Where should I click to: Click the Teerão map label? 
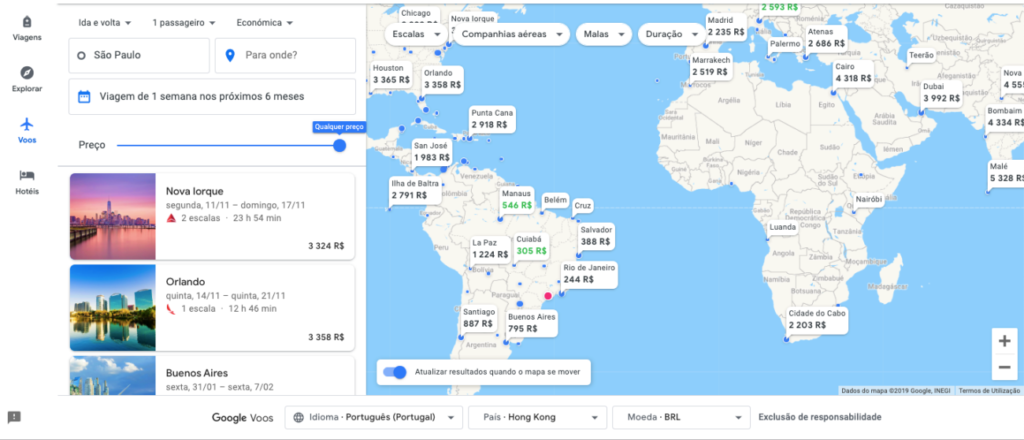coord(921,56)
